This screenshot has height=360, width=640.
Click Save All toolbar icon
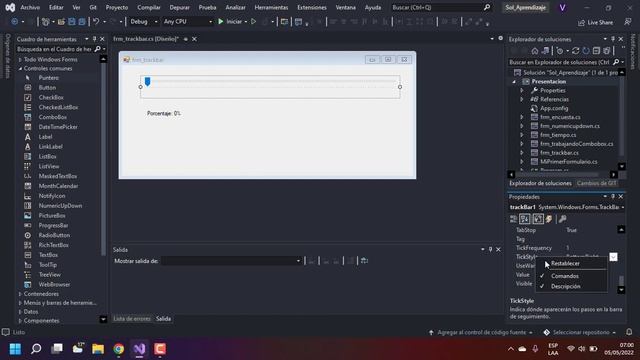(x=82, y=22)
